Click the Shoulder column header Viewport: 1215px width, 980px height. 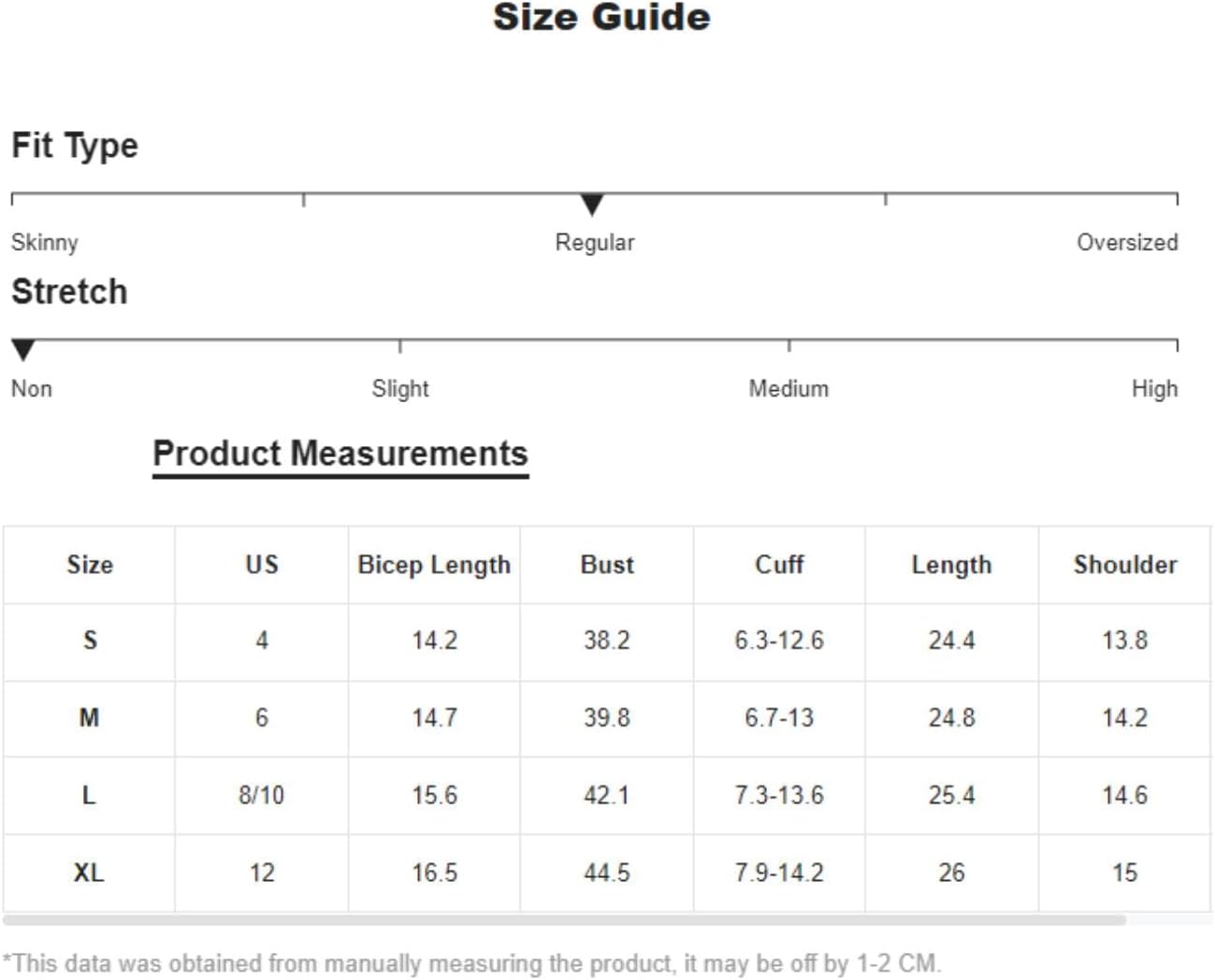pos(1125,565)
